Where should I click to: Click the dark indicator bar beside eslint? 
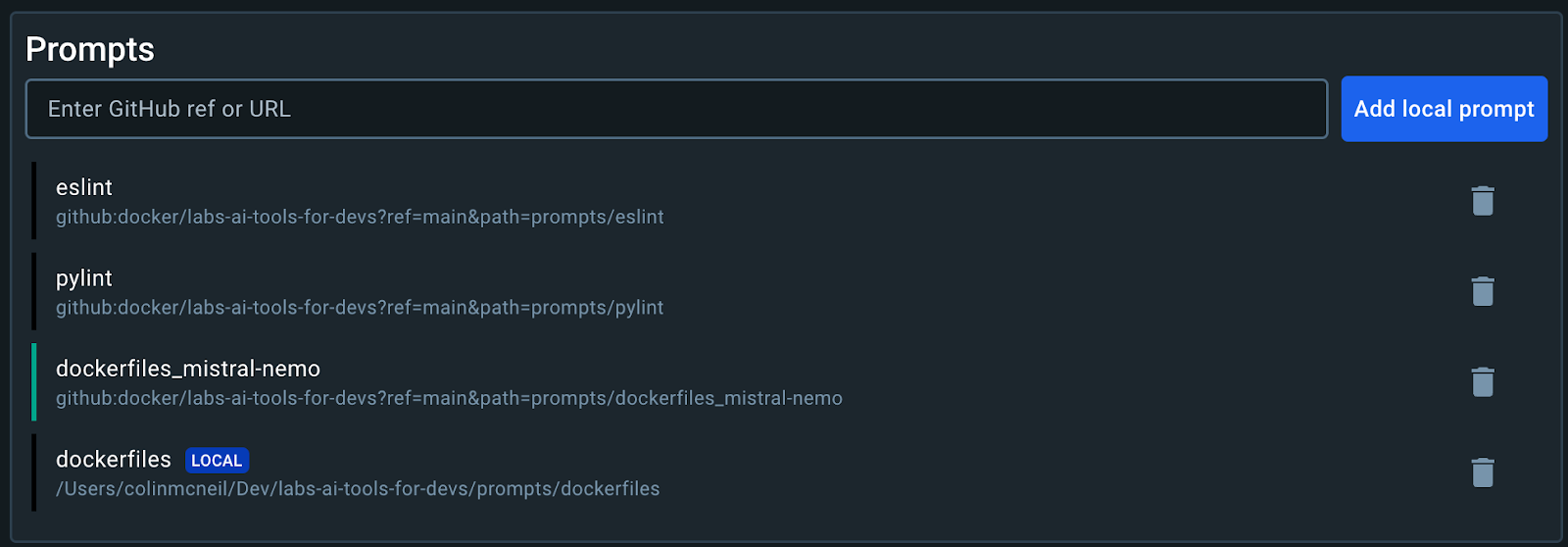click(x=34, y=201)
